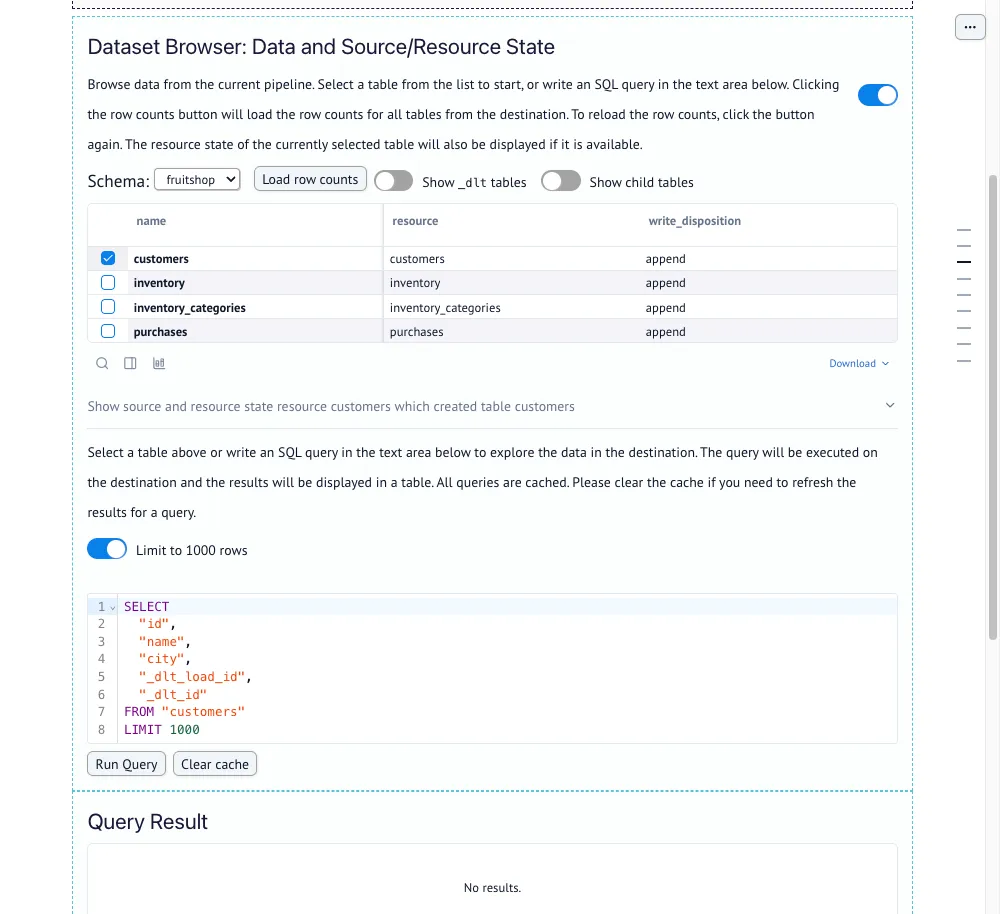Click the highlighted dark minimap marker
This screenshot has width=1000, height=914.
pyautogui.click(x=964, y=262)
